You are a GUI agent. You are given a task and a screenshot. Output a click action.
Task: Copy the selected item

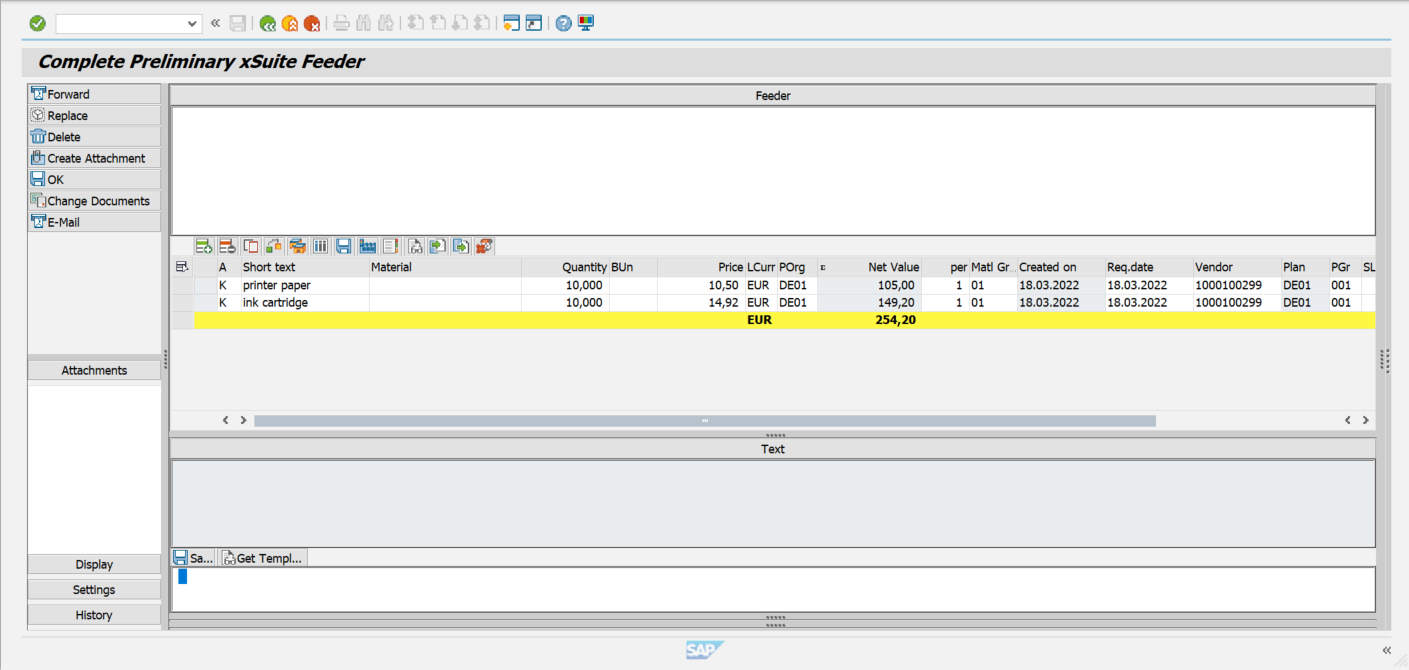[250, 245]
